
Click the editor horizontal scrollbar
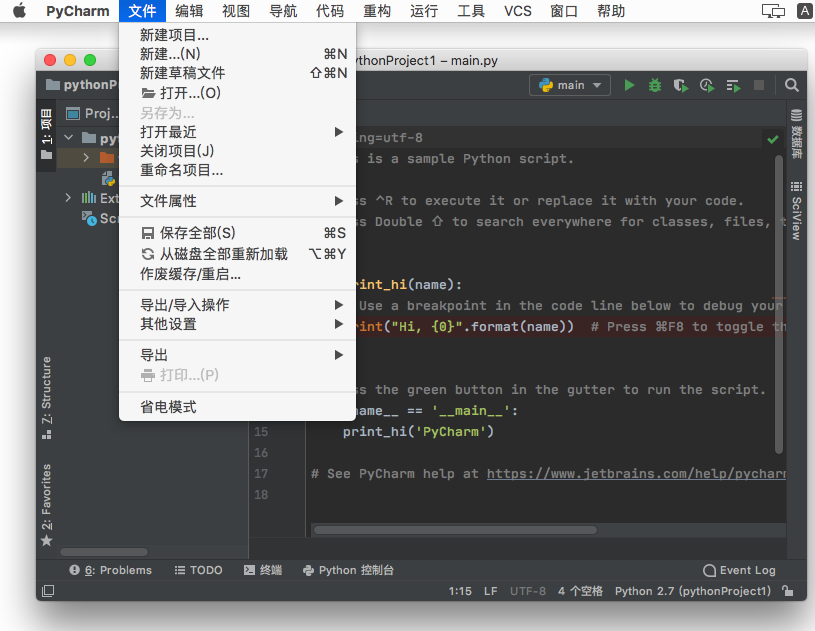coord(455,530)
